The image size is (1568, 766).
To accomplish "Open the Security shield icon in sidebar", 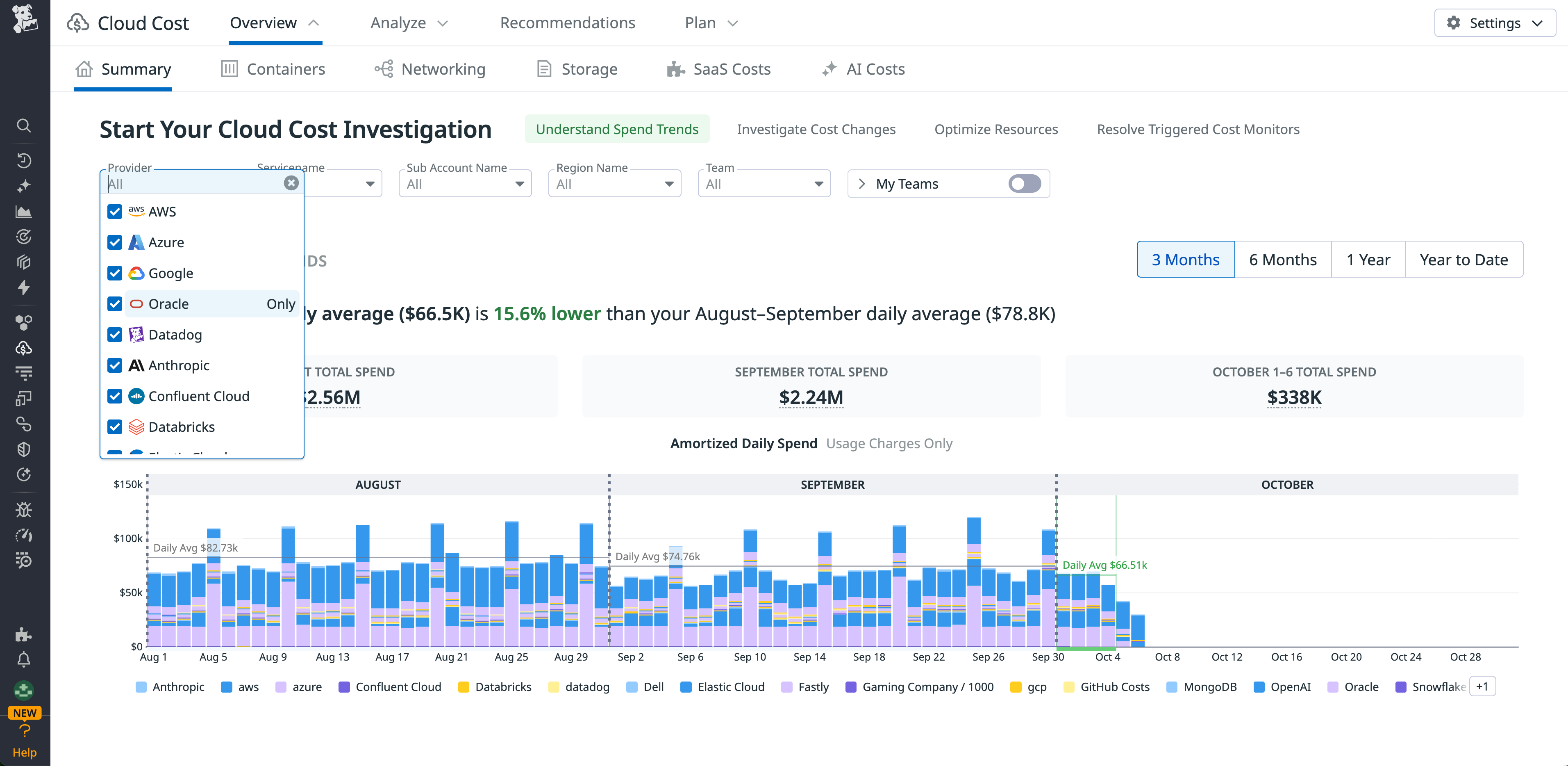I will coord(24,450).
